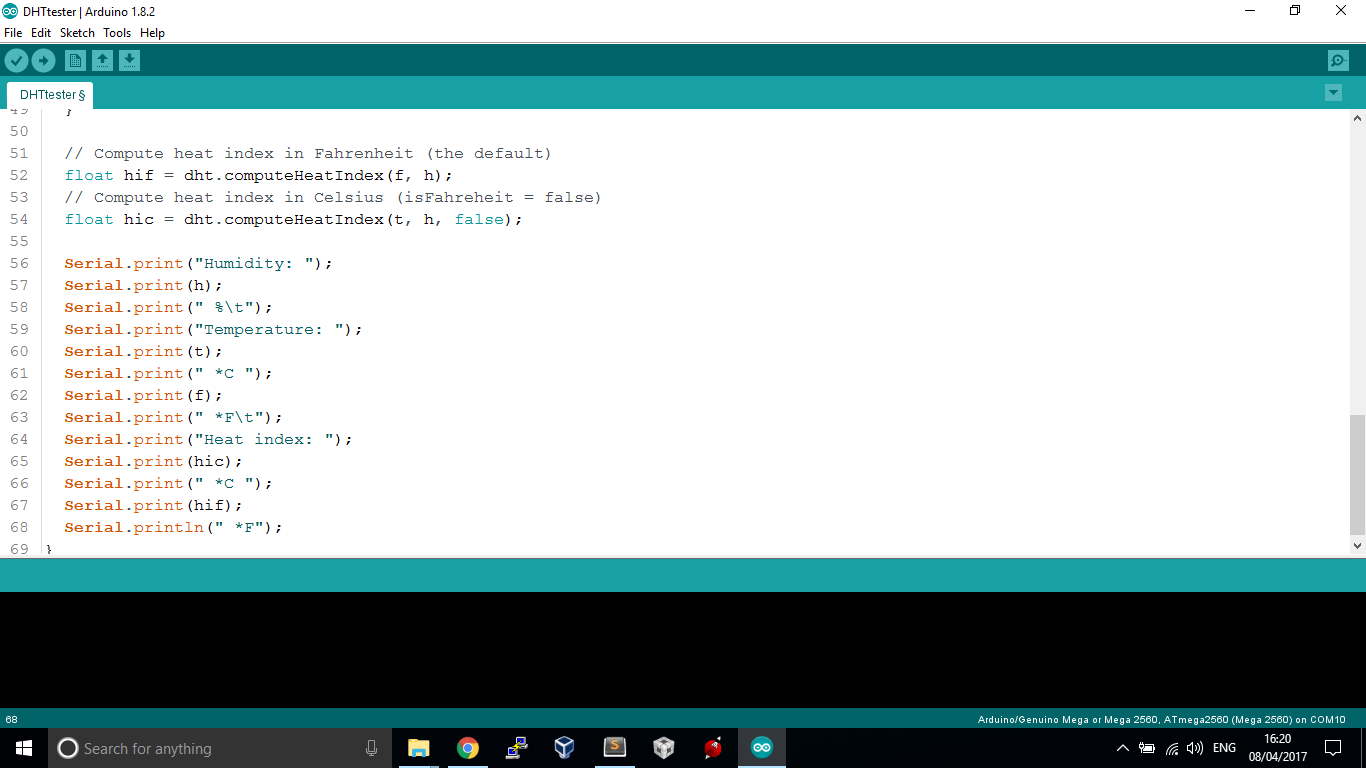The height and width of the screenshot is (768, 1366).
Task: Click the Serial.print("Temperature: ") line
Action: [x=213, y=329]
